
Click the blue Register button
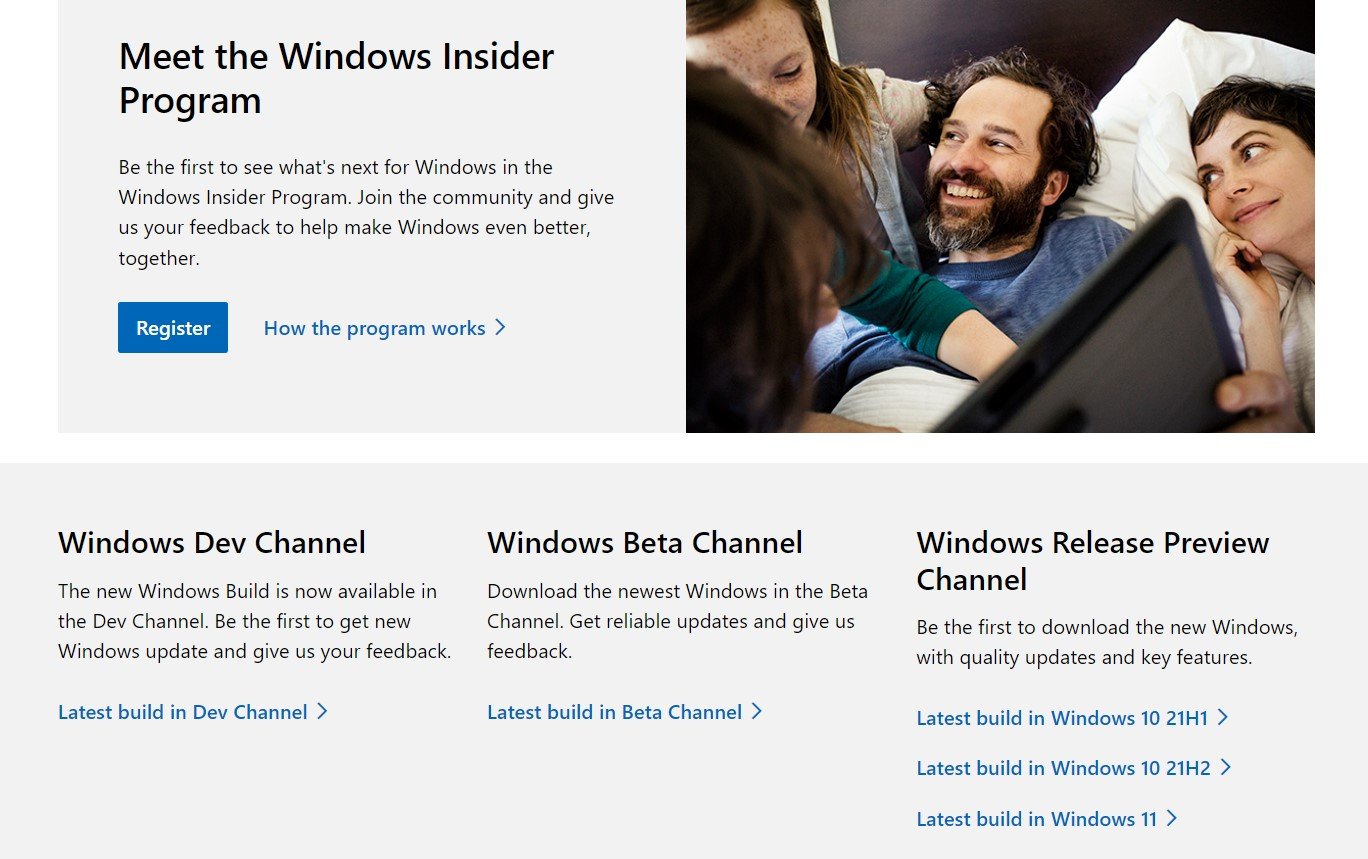pos(173,328)
